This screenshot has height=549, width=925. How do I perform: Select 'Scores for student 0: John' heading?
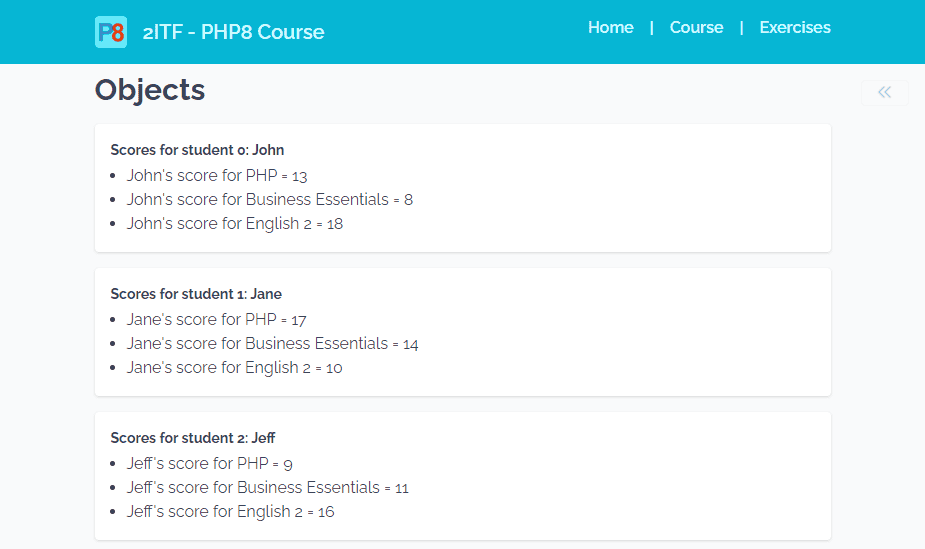[x=197, y=150]
